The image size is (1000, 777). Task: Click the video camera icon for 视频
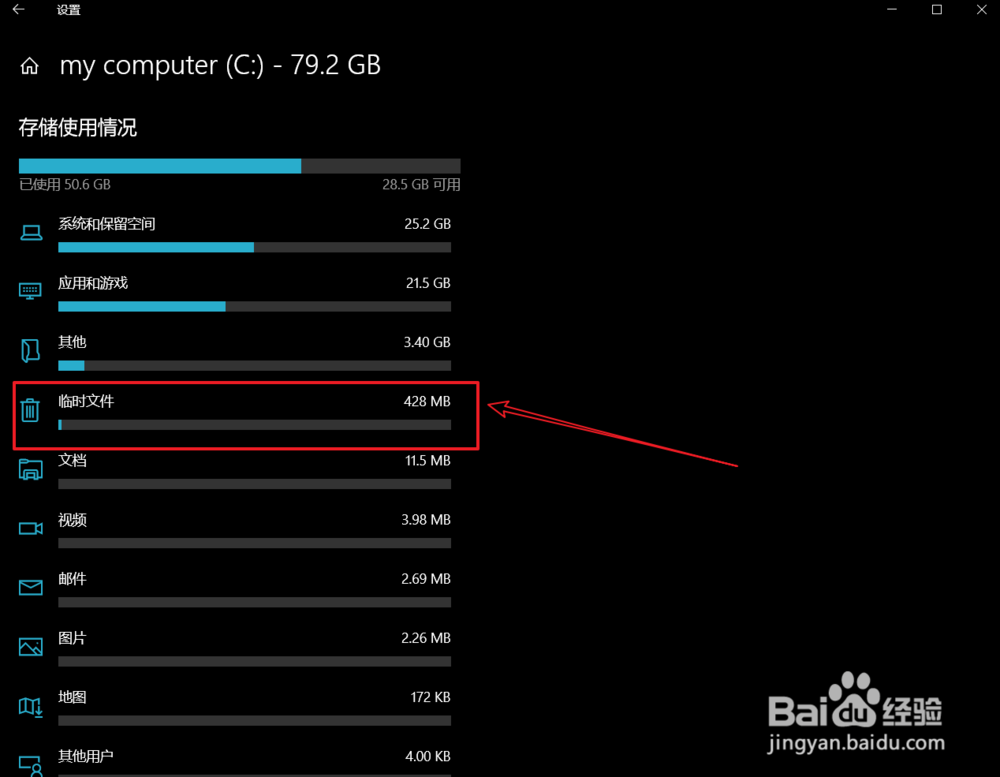point(31,528)
